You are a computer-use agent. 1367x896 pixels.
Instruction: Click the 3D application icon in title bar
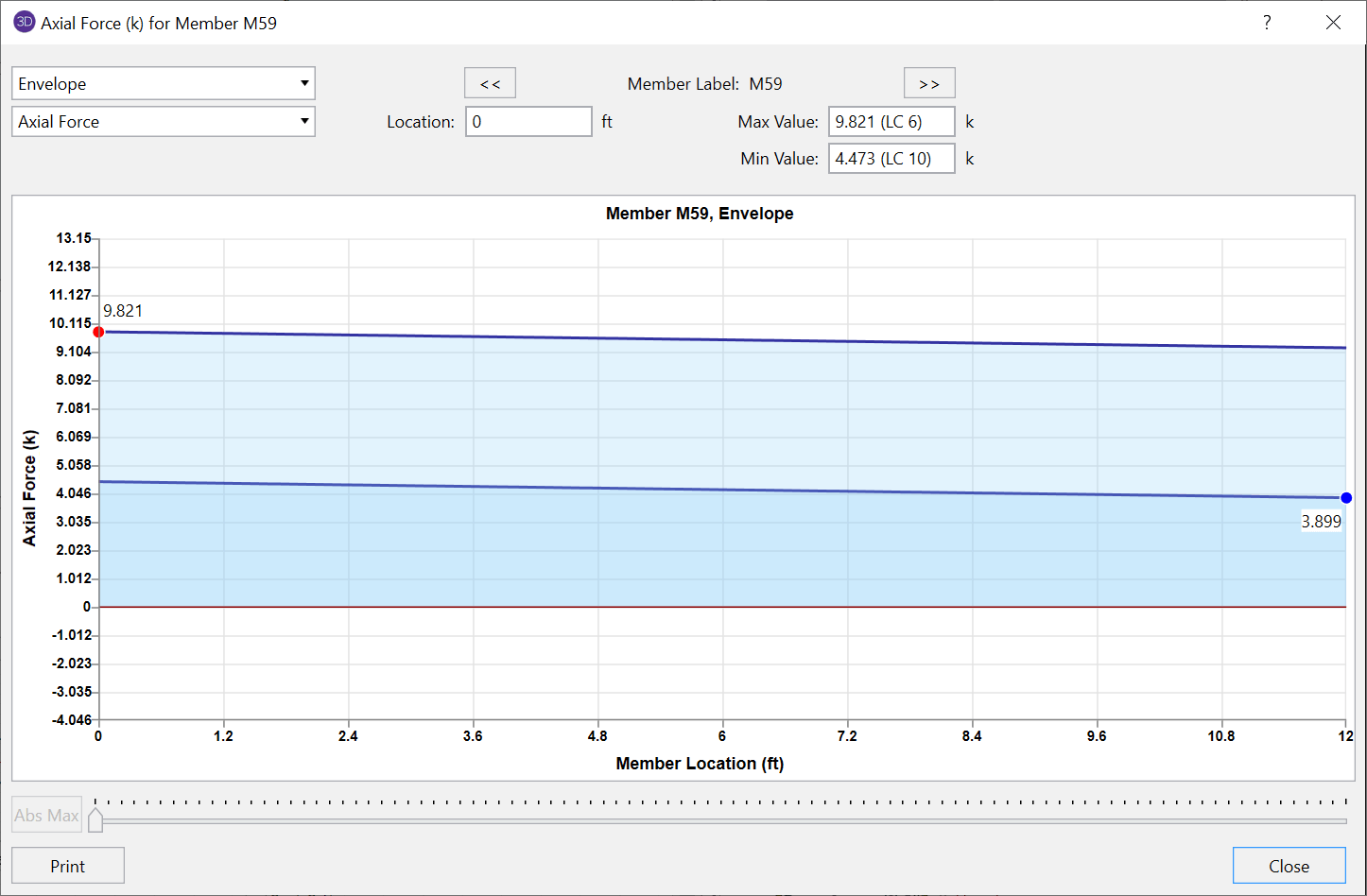[24, 23]
